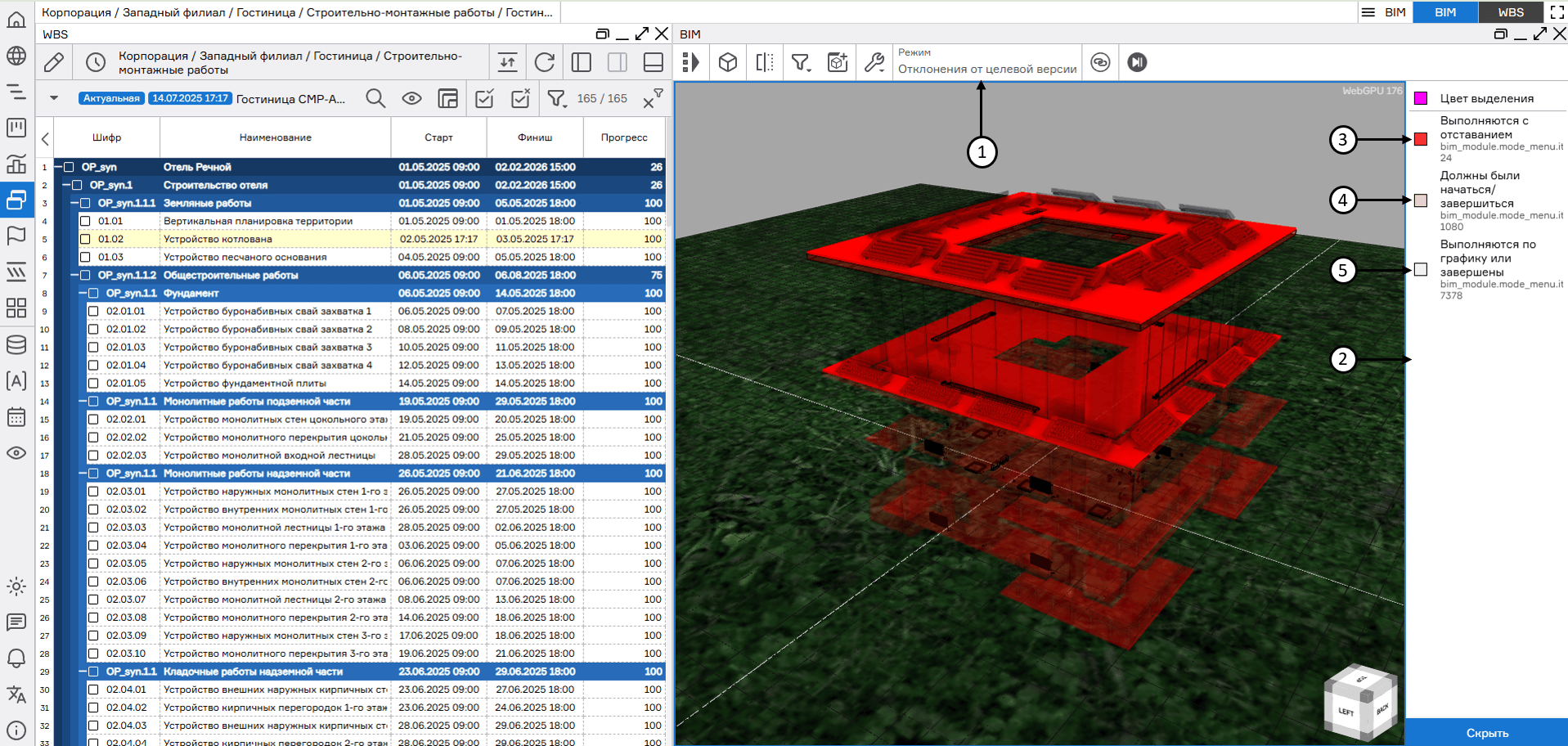Click the pencil edit icon in WBS toolbar
Viewport: 1568px width, 746px height.
54,62
